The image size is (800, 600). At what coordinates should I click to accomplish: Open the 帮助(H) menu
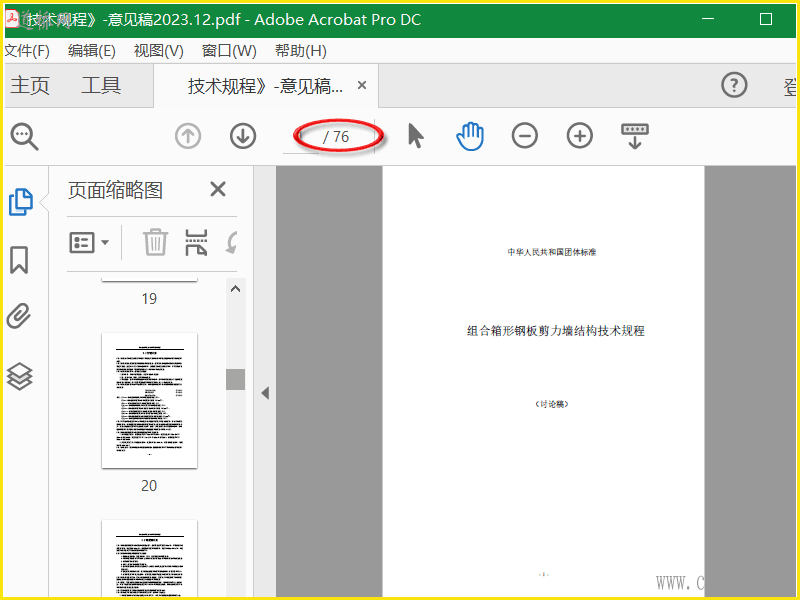(301, 51)
